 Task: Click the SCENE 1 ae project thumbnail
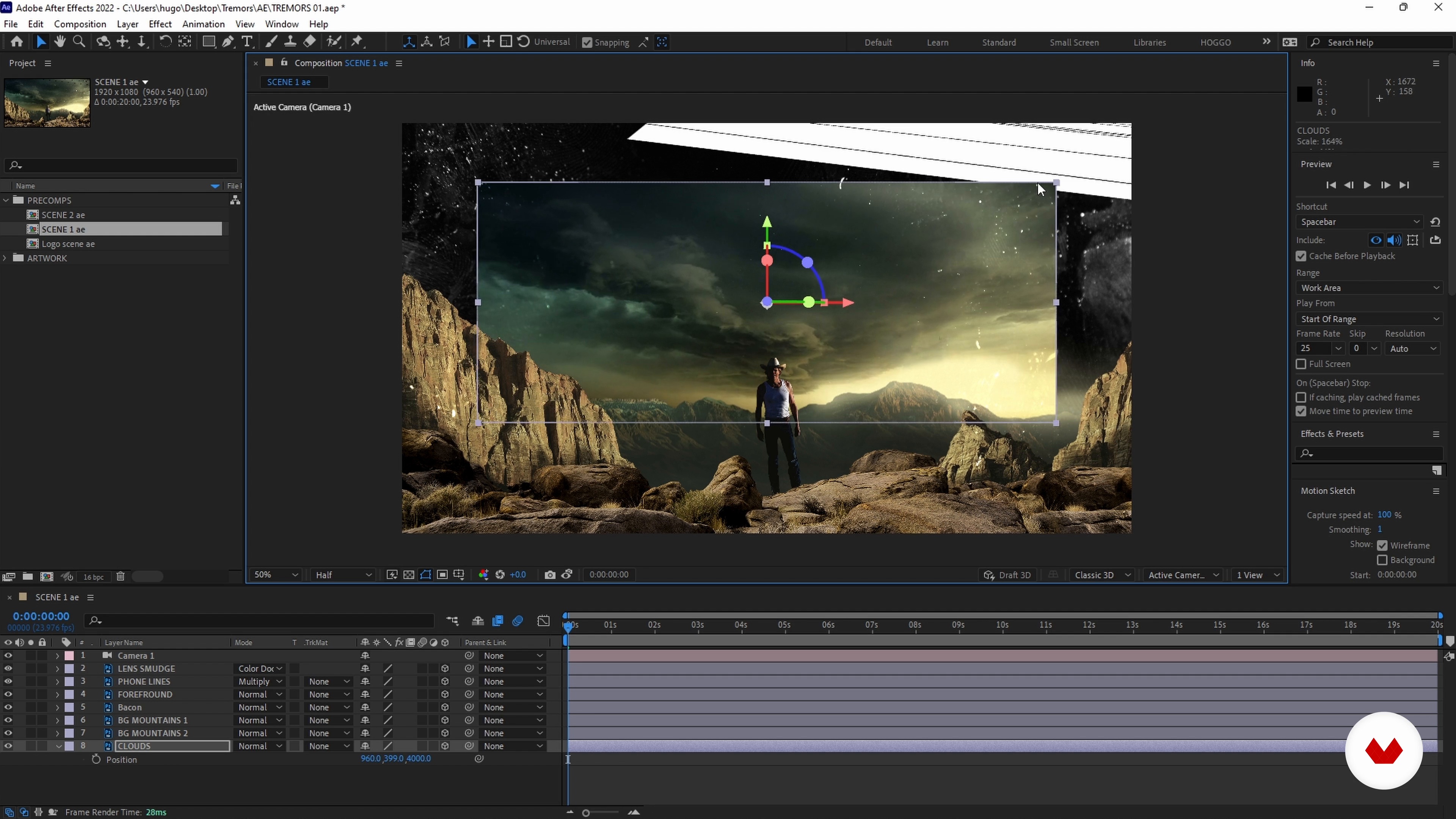(x=47, y=102)
